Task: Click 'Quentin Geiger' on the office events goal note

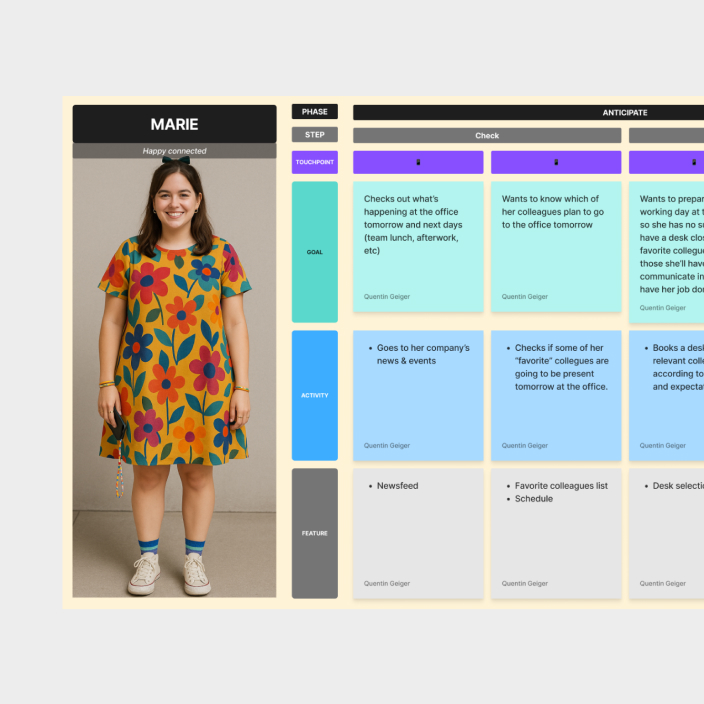Action: coord(387,297)
